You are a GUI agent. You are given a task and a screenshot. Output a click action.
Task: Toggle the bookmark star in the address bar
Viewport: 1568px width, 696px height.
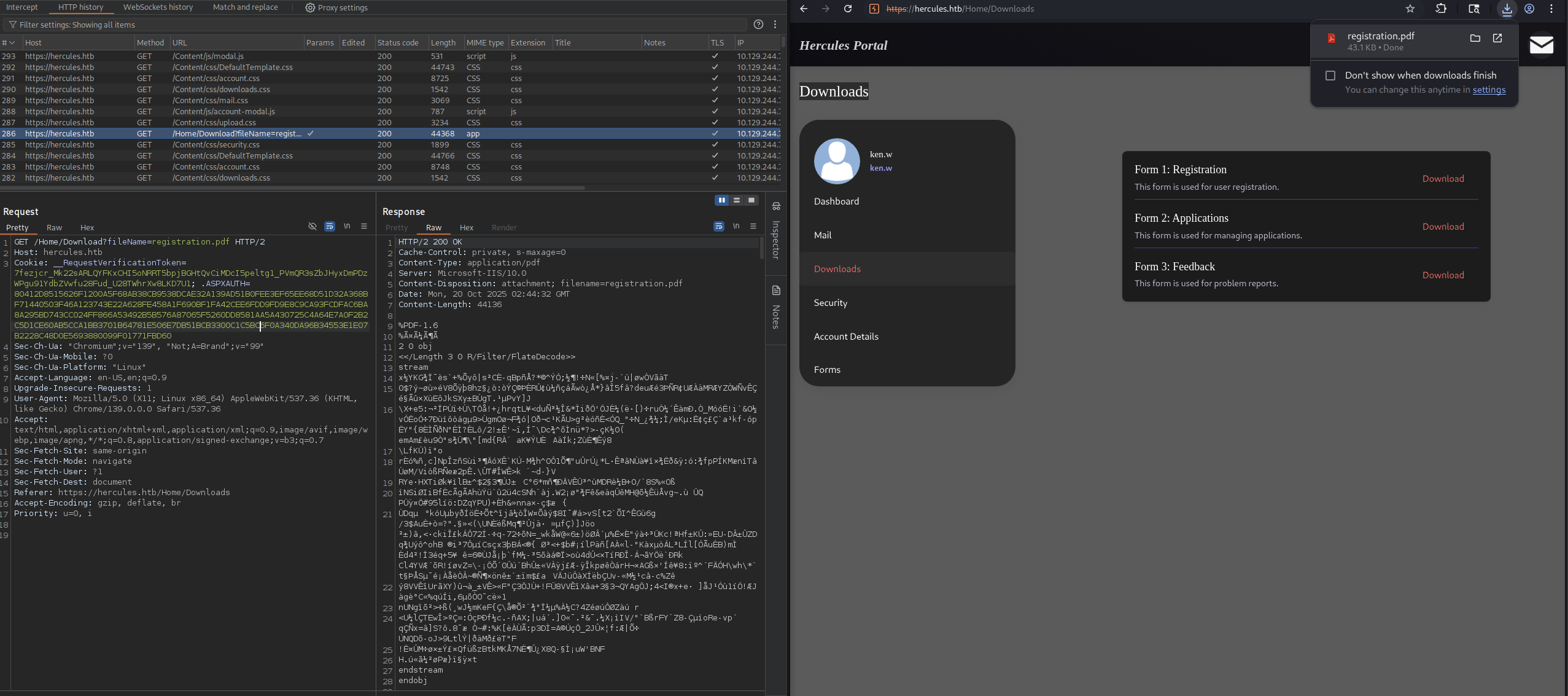[1409, 9]
